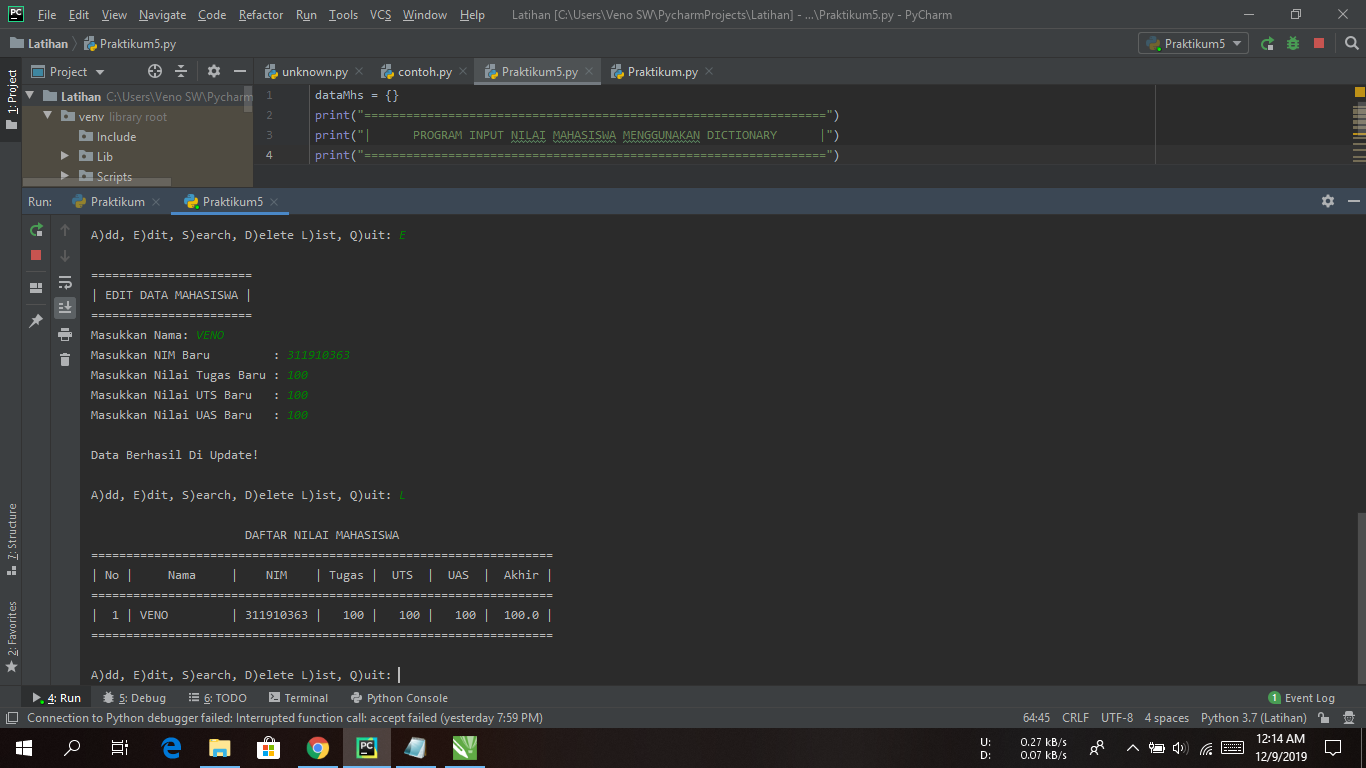Click the Windows Start button
The height and width of the screenshot is (768, 1366).
[x=23, y=747]
